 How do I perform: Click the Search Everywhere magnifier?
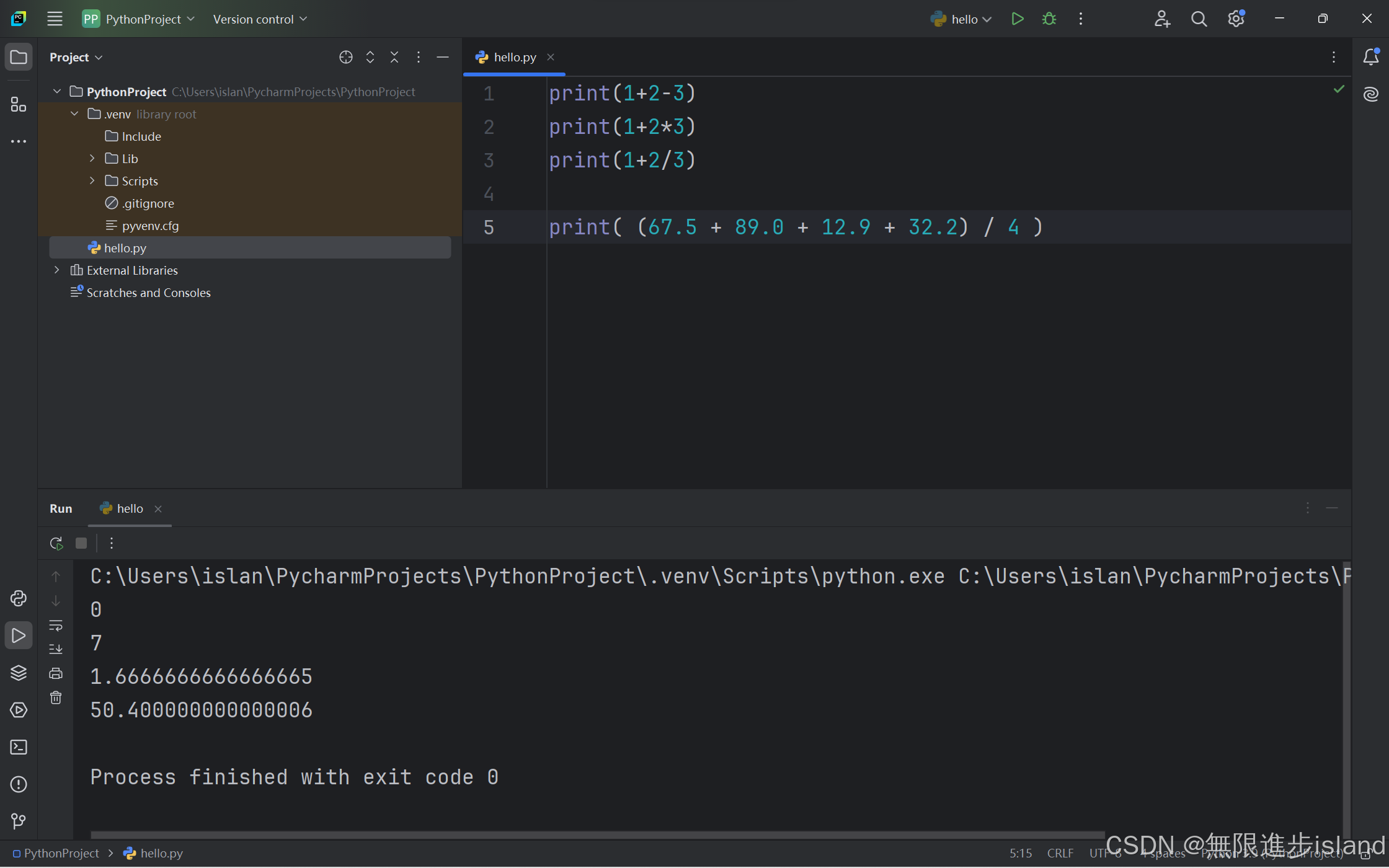tap(1199, 19)
